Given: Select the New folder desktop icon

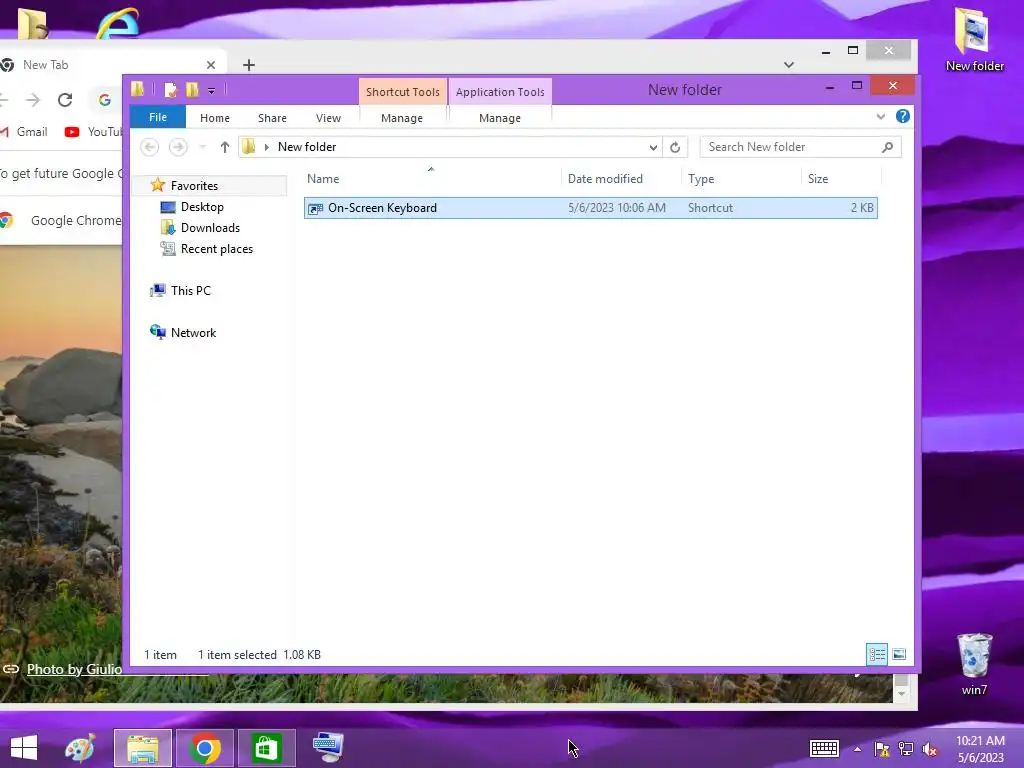Looking at the screenshot, I should pos(974,40).
